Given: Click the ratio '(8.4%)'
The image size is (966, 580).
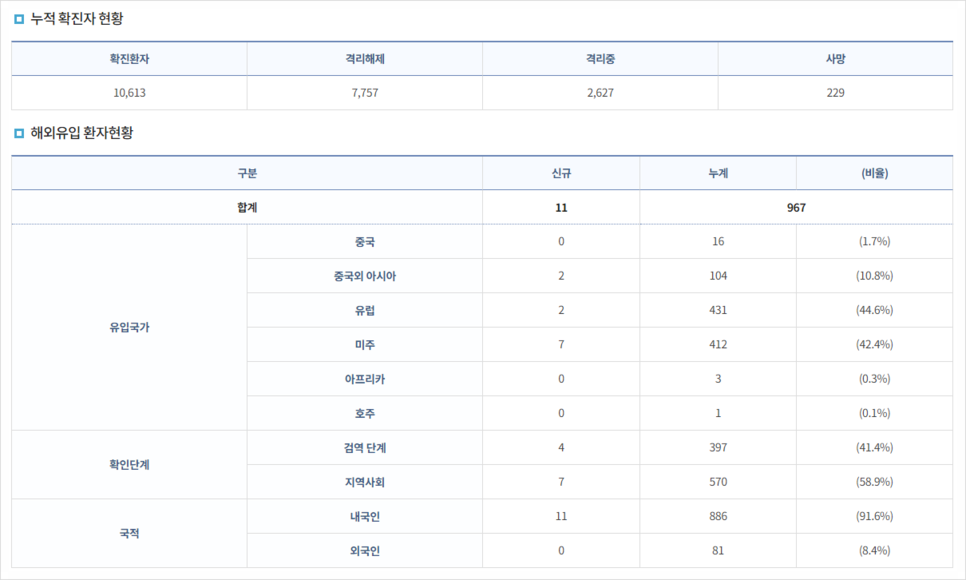Looking at the screenshot, I should click(x=875, y=551).
